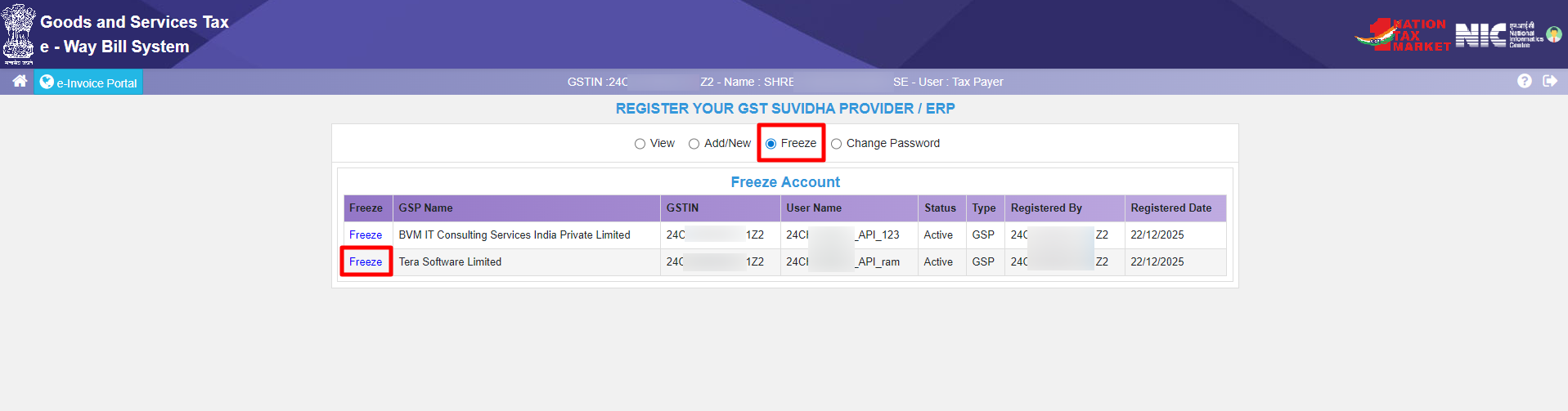Click the globe icon beside e-Invoice Portal

47,82
